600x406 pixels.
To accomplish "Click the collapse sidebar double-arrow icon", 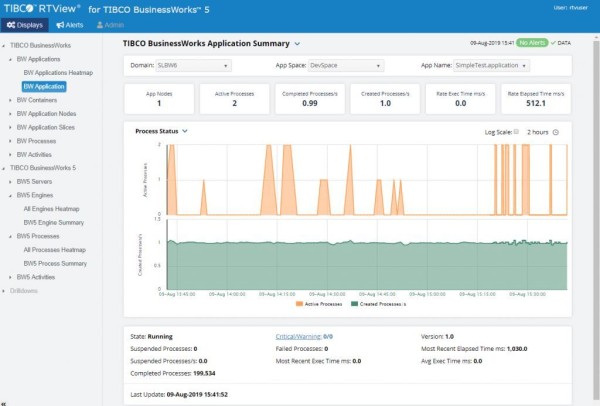I will coord(3,403).
